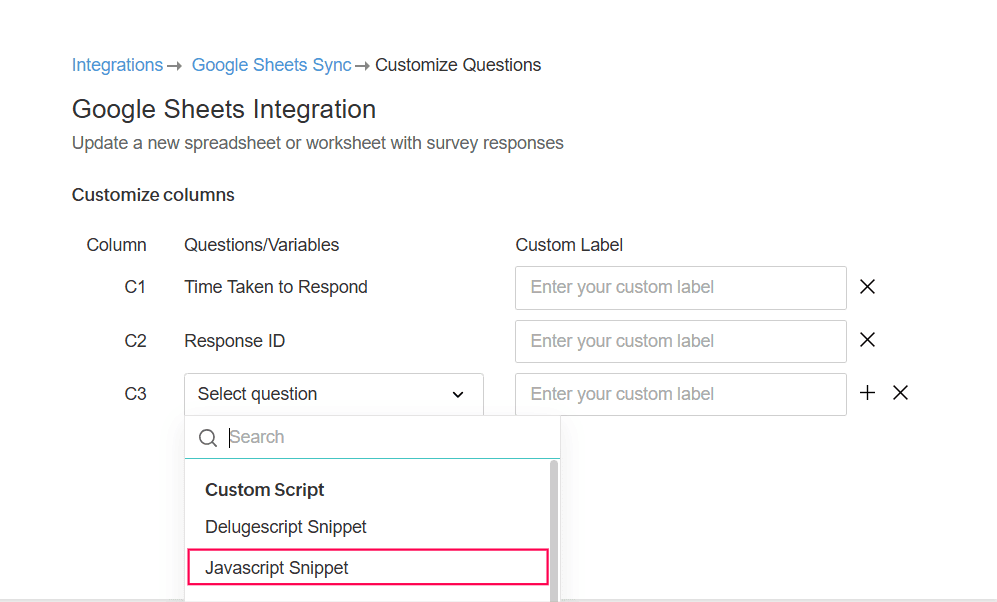
Task: Choose Delugescript Snippet from the list
Action: pyautogui.click(x=286, y=527)
